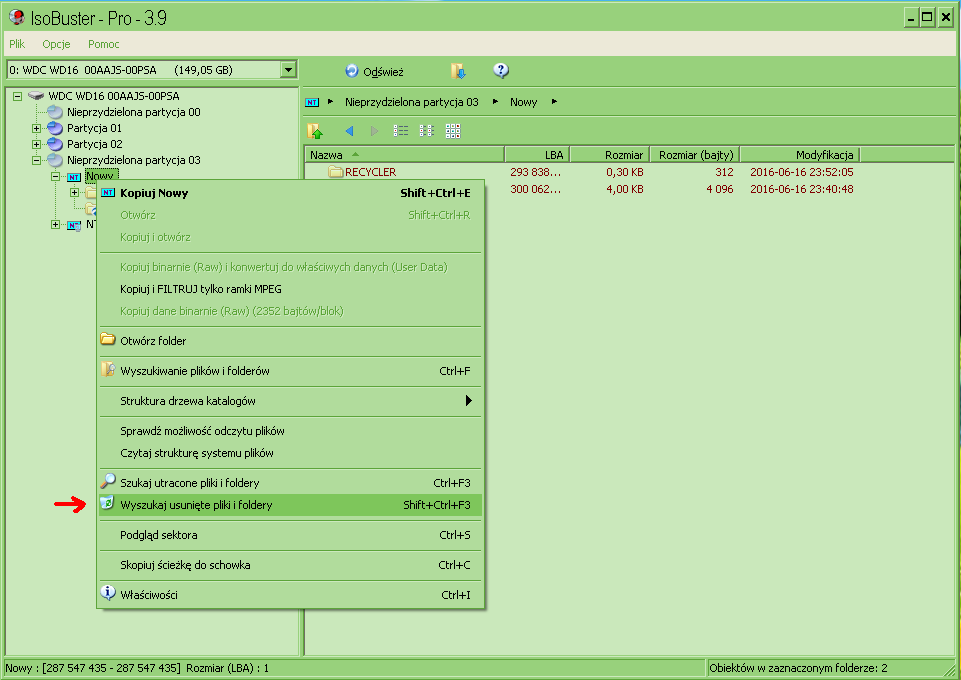Select Nieprzydzielona partycja 00 disc icon in tree
961x680 pixels.
pos(55,112)
